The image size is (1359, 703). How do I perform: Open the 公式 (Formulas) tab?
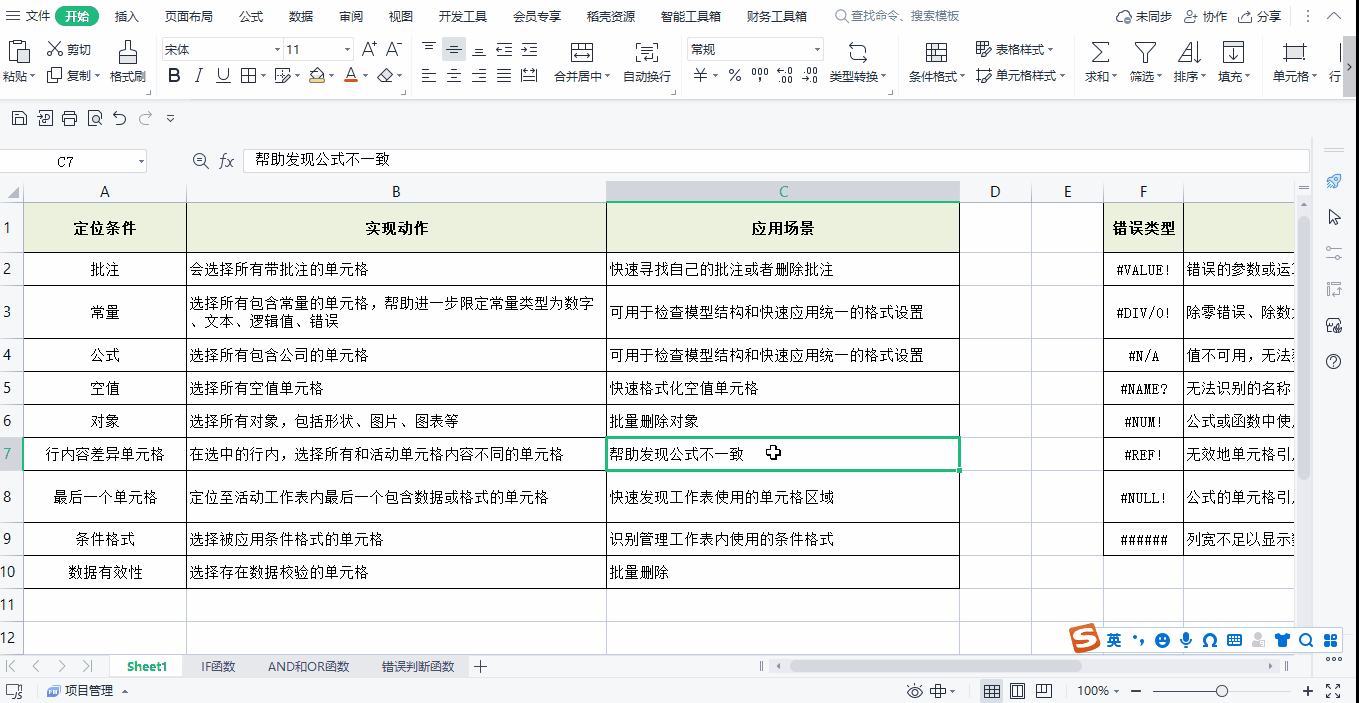click(251, 16)
